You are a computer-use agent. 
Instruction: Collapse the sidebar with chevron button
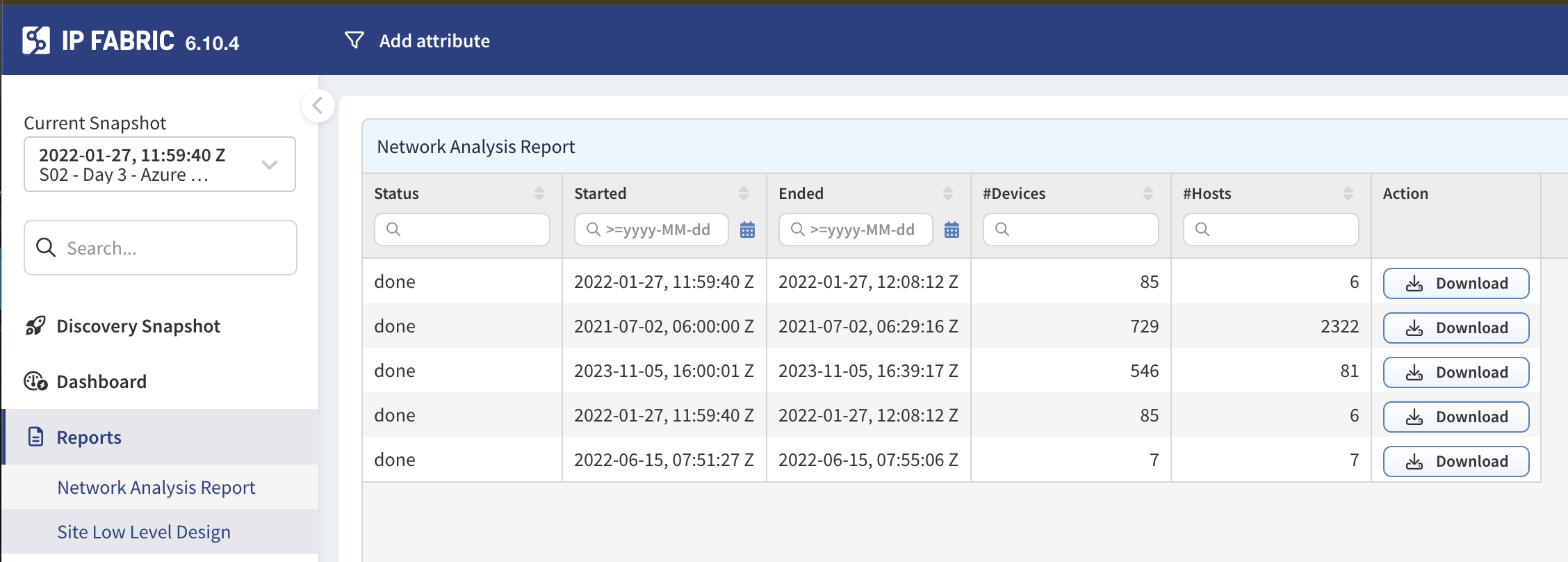[318, 106]
